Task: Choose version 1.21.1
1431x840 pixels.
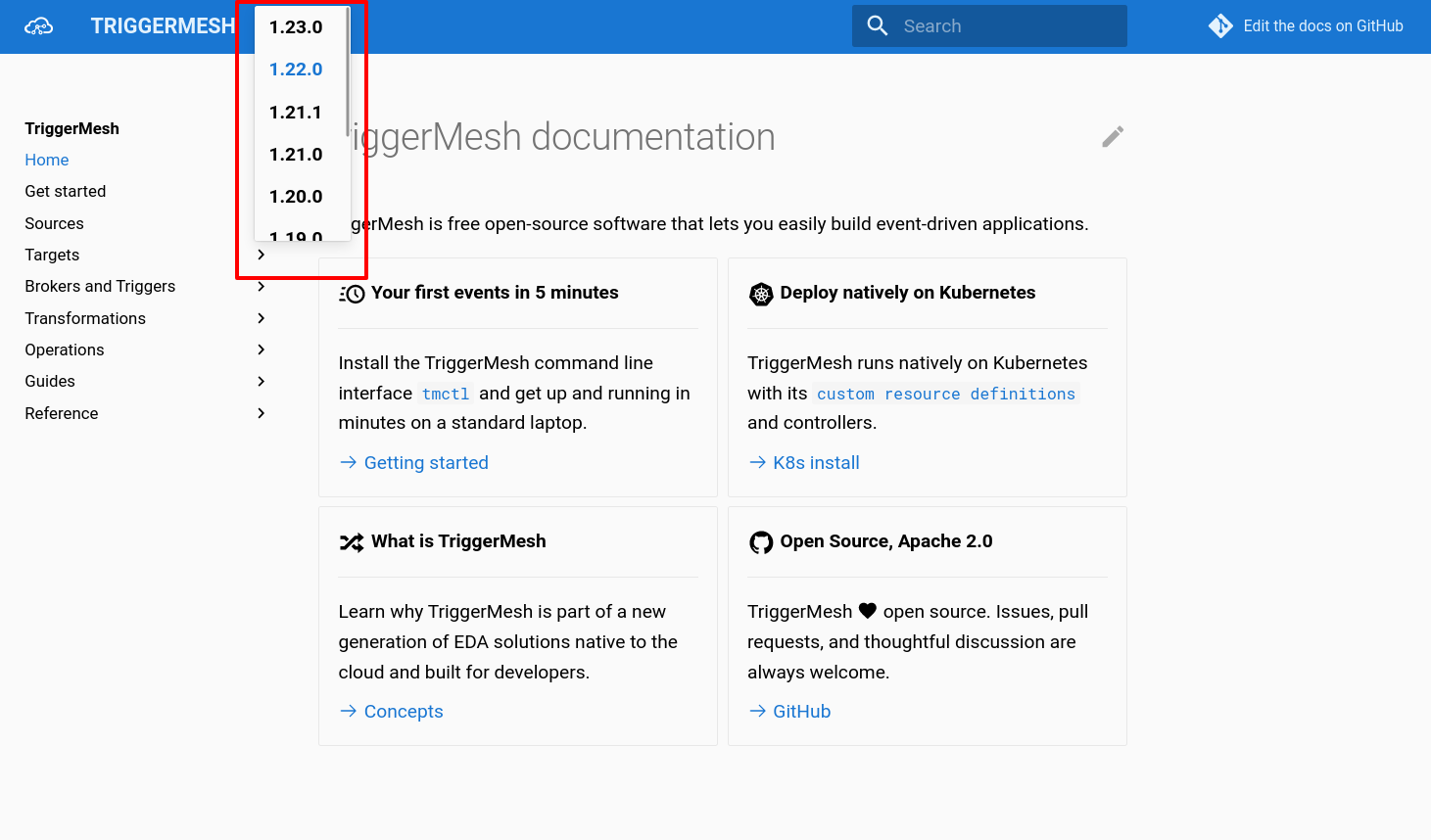Action: (296, 113)
